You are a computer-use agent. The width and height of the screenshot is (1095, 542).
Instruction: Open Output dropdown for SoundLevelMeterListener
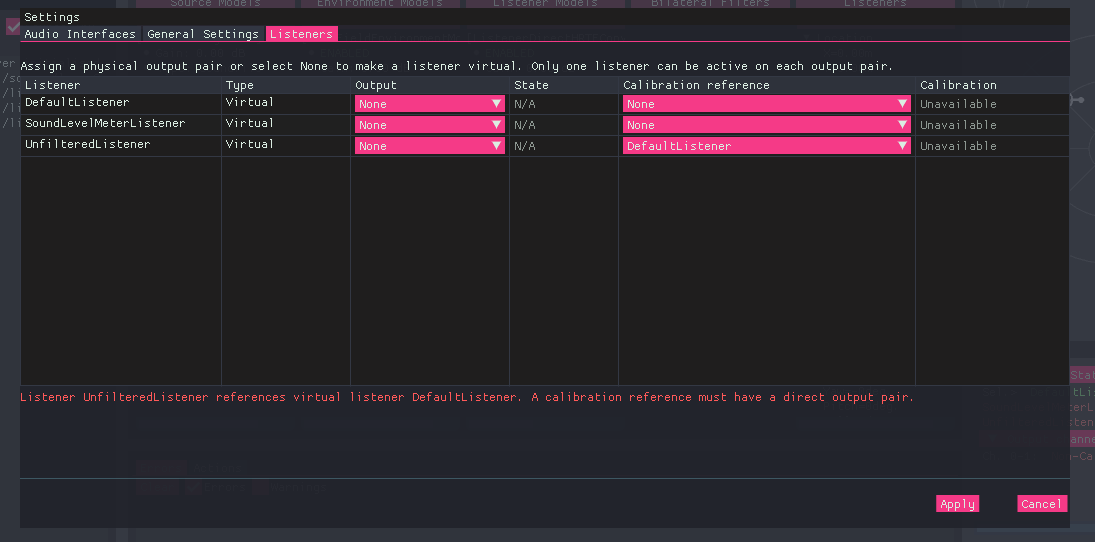(x=429, y=125)
